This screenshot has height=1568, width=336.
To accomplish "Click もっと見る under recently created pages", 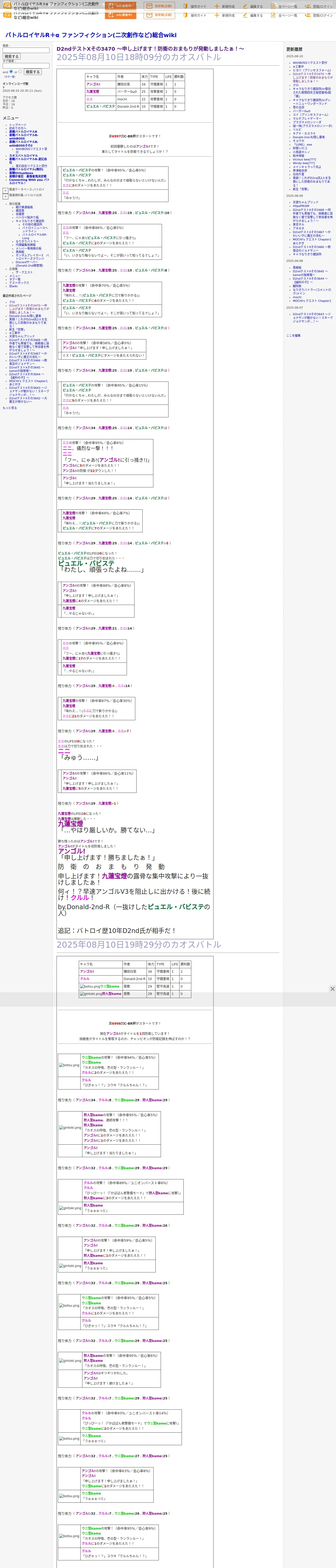I will [x=10, y=408].
